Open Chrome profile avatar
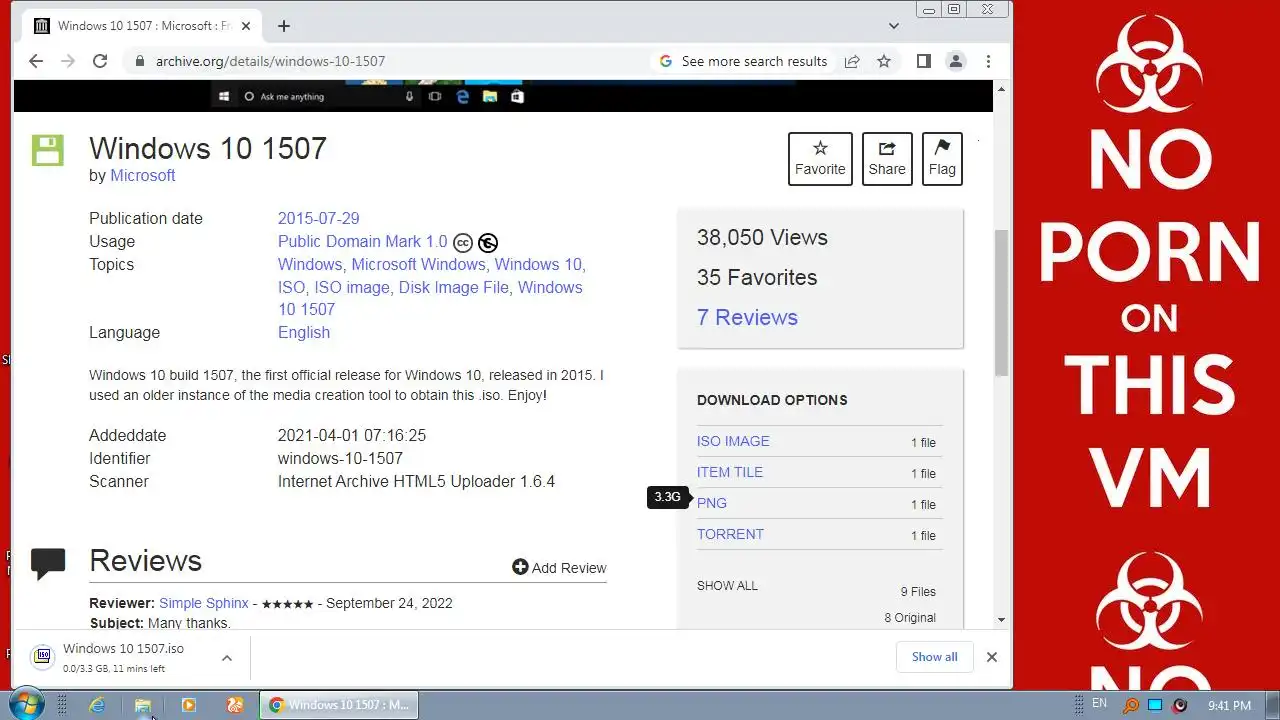The height and width of the screenshot is (720, 1280). pyautogui.click(x=956, y=61)
